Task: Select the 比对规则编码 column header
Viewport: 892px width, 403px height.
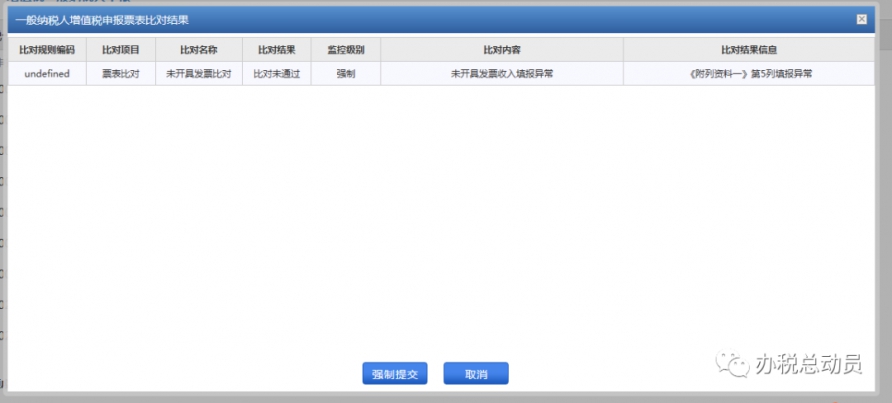Action: pyautogui.click(x=47, y=50)
